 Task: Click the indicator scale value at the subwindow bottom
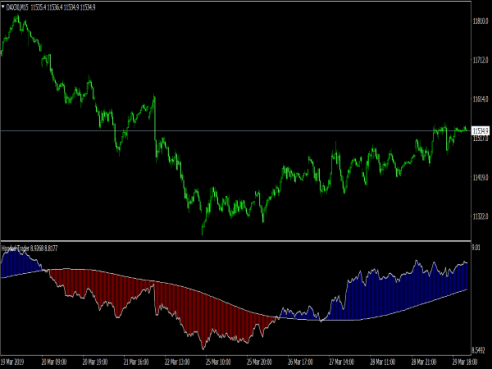(x=478, y=350)
